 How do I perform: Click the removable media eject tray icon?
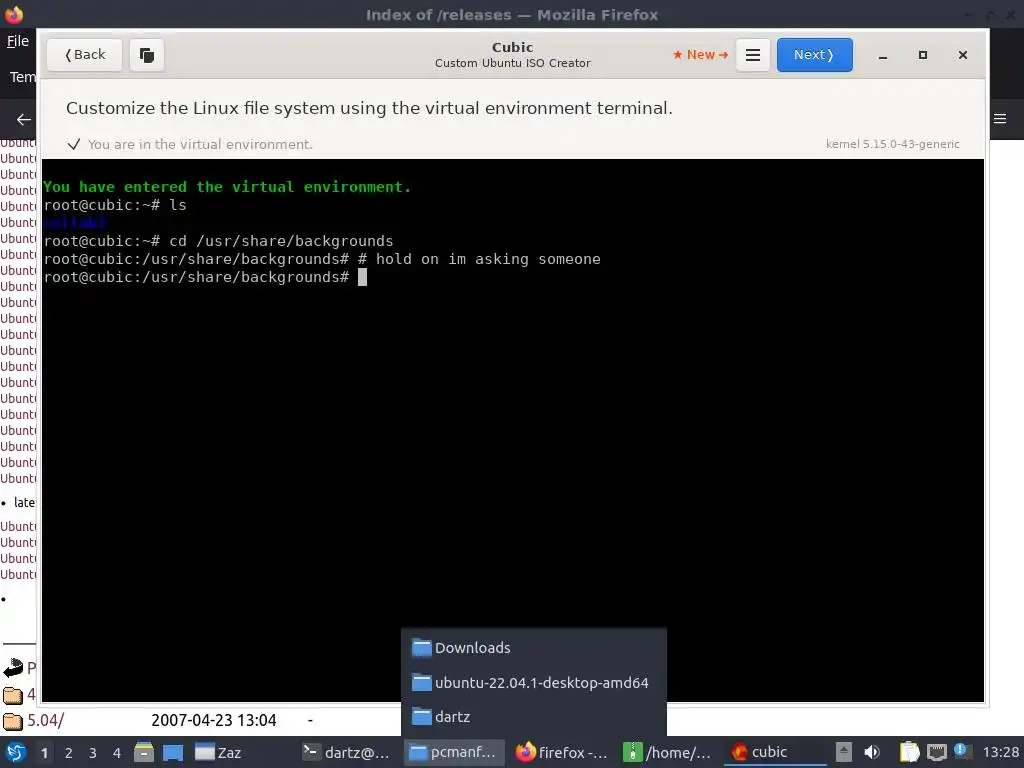click(844, 752)
